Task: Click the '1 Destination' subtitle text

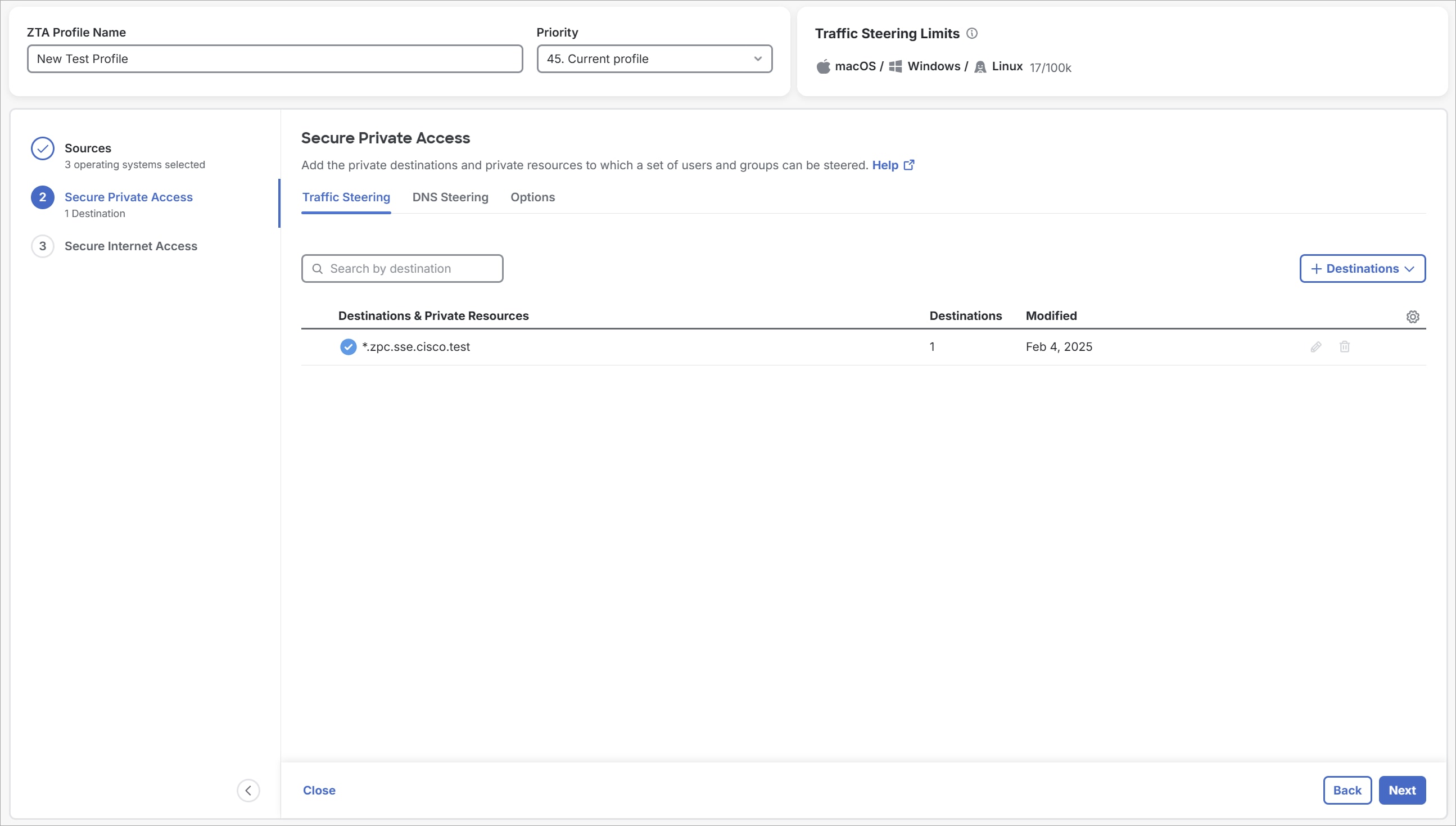Action: (94, 213)
